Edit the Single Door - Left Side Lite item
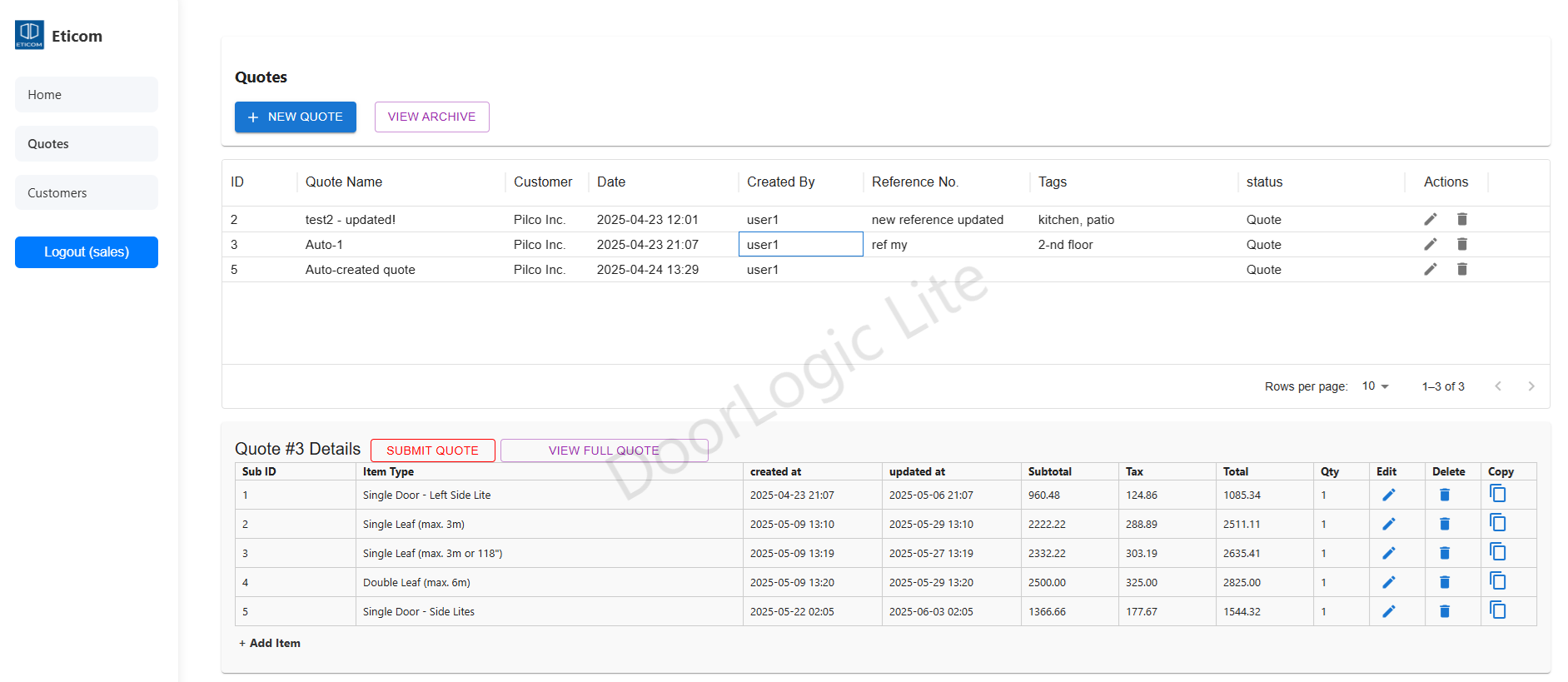This screenshot has height=682, width=1568. [x=1388, y=495]
